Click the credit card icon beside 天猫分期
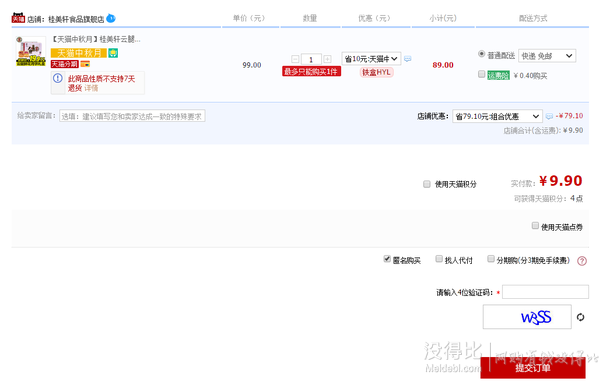 pyautogui.click(x=85, y=64)
